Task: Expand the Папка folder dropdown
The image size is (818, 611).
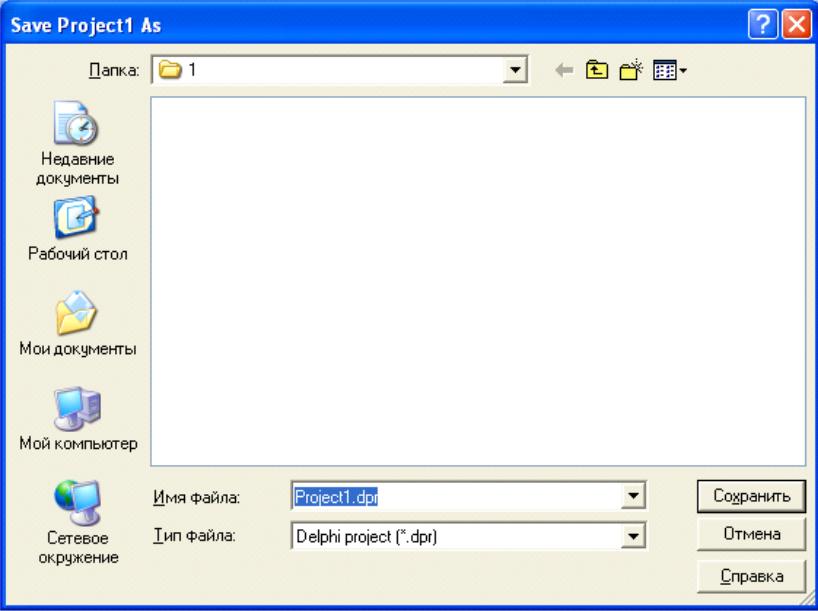Action: [515, 70]
